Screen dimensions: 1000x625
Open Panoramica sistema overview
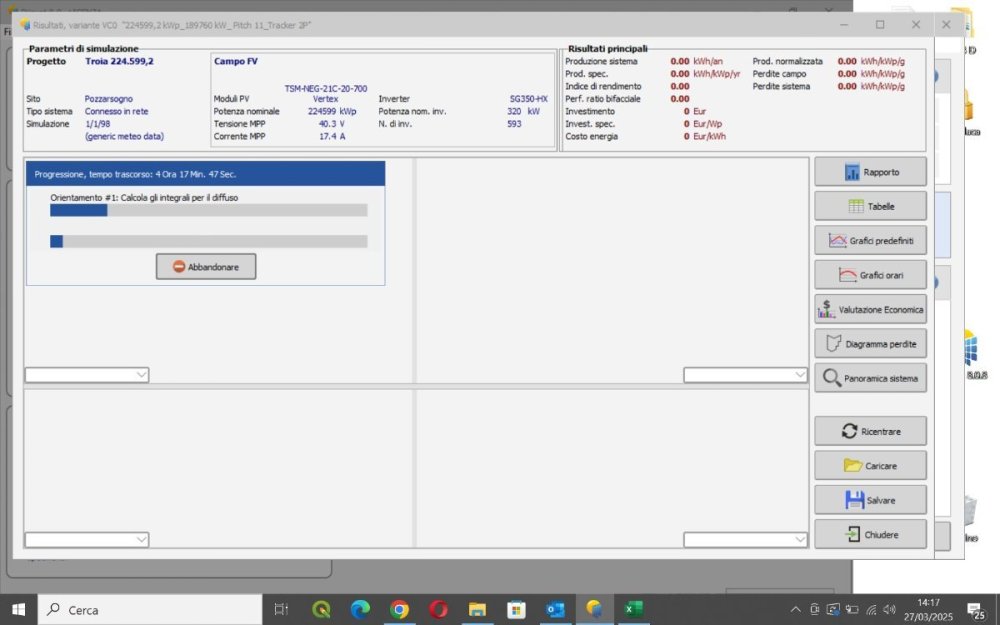[870, 378]
